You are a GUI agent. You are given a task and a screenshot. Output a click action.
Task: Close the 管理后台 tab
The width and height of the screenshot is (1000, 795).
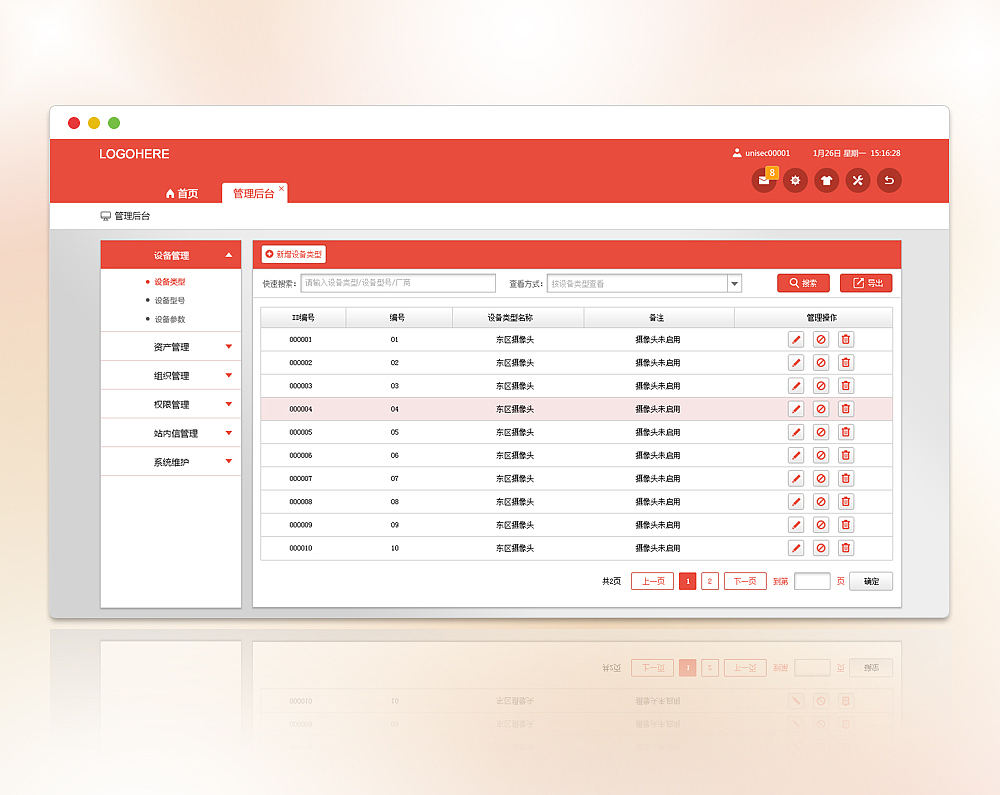pos(281,188)
